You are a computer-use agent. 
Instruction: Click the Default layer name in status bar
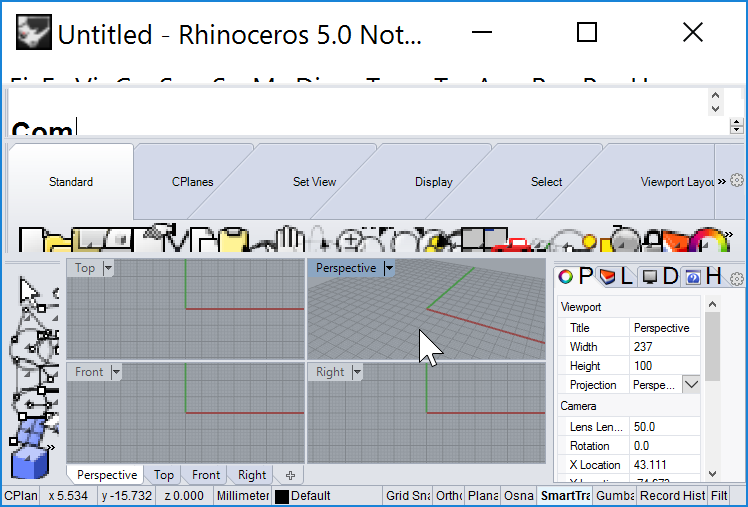(x=311, y=496)
